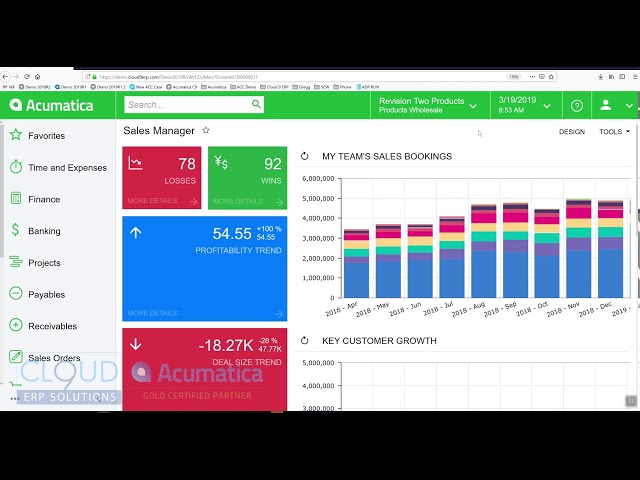The width and height of the screenshot is (640, 480).
Task: Add Sales Manager dashboard to favorites star
Action: point(206,130)
